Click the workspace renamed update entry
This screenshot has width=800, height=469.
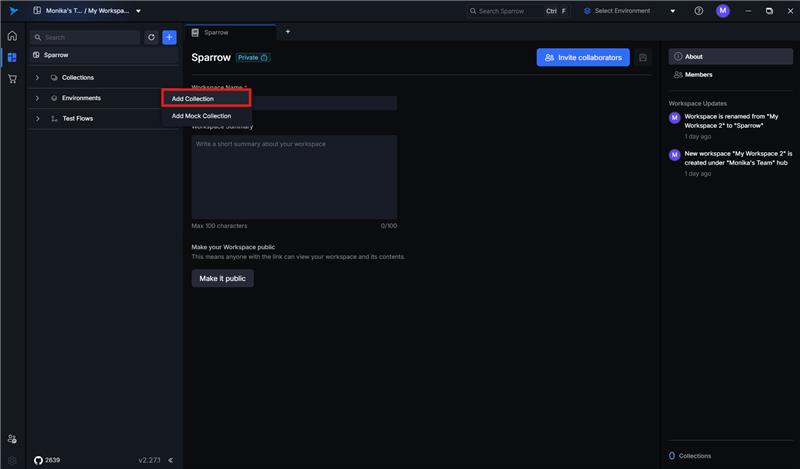(x=731, y=126)
